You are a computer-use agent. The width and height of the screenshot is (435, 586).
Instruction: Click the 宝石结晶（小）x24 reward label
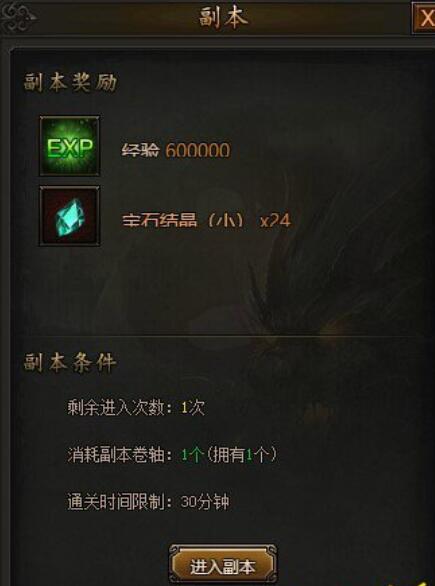(x=206, y=220)
